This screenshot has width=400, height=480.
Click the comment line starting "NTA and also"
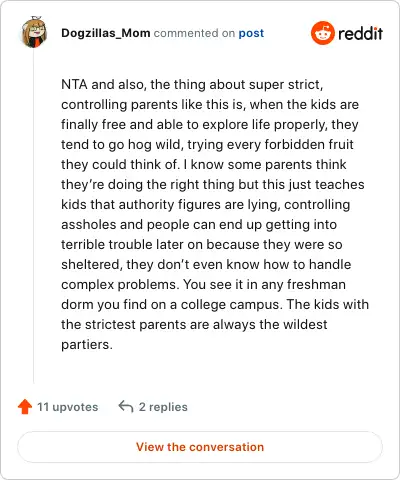(x=192, y=85)
